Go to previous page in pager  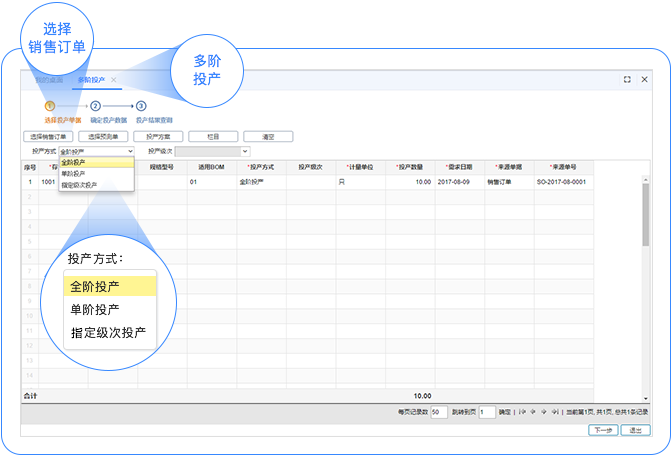(531, 411)
